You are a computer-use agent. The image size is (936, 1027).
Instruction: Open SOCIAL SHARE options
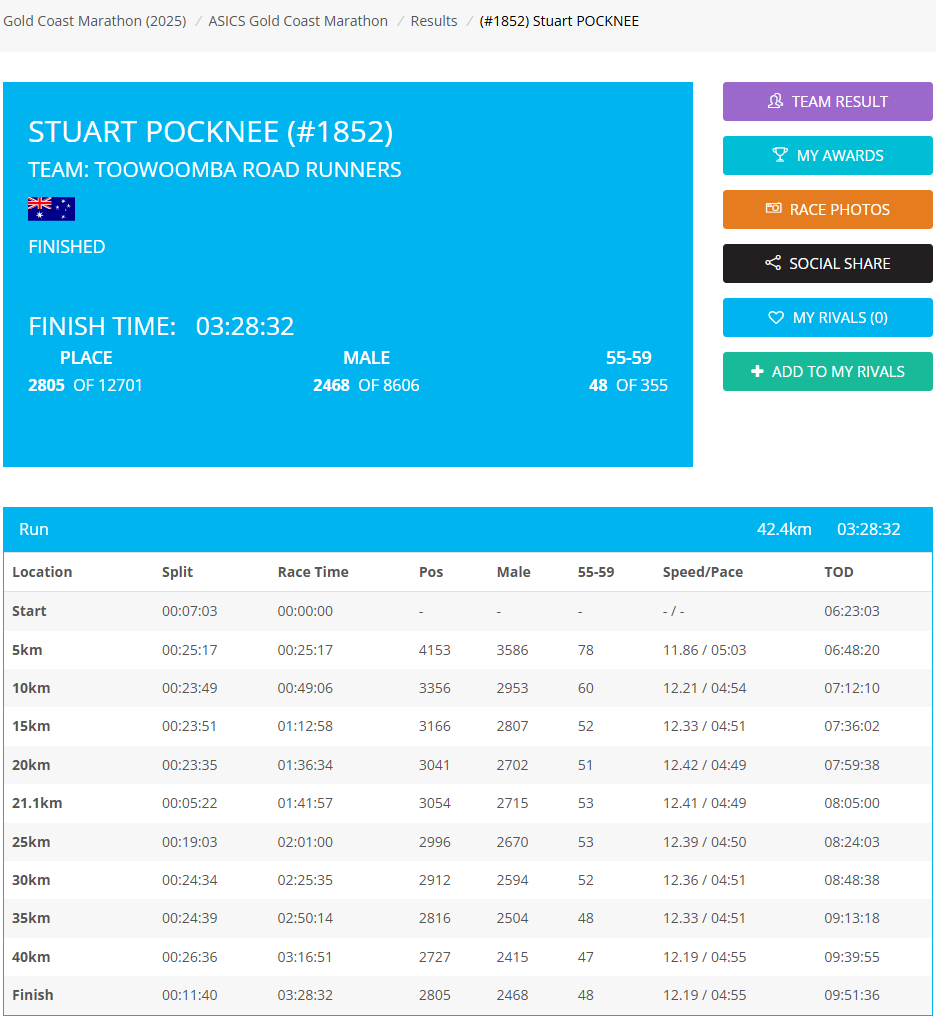827,263
